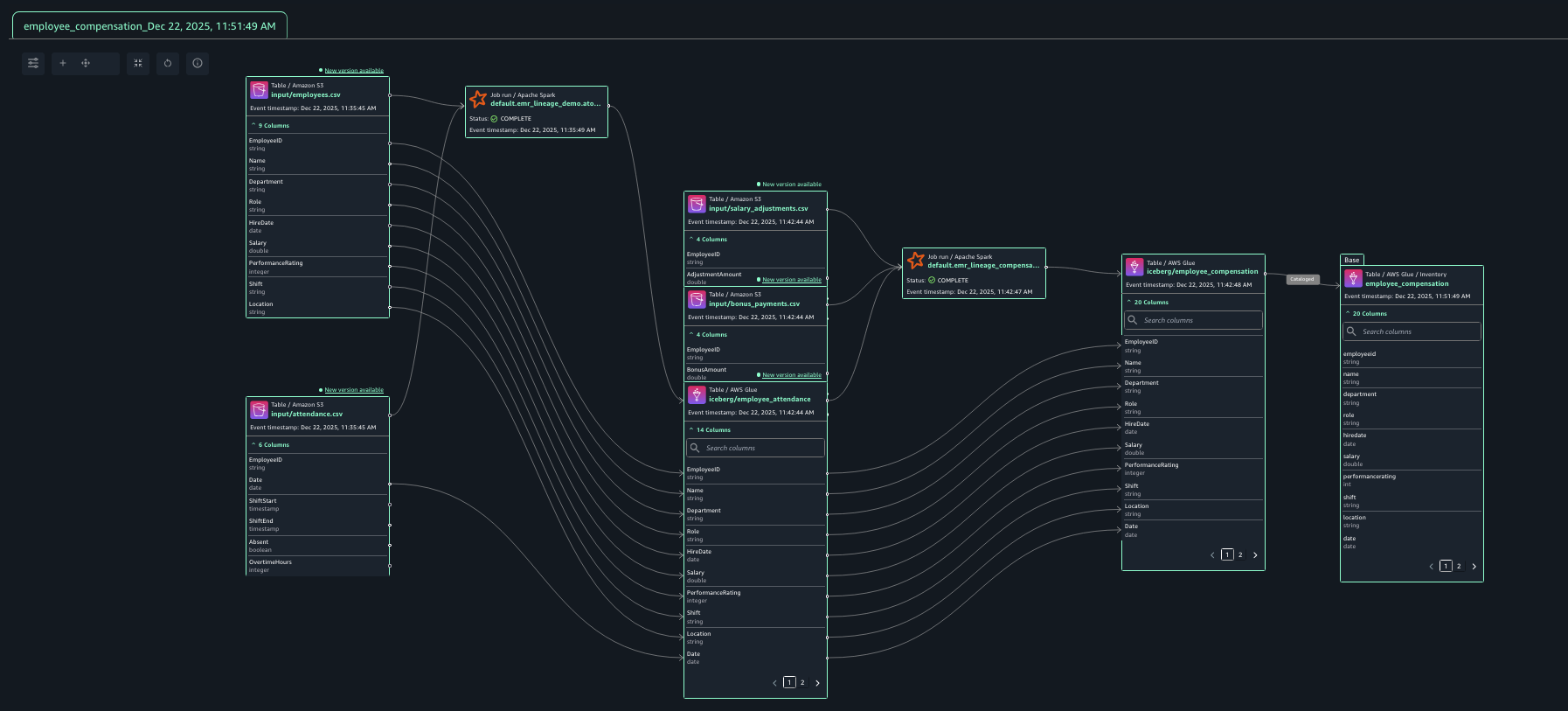This screenshot has height=711, width=1568.
Task: Click search magnifier icon in iceberg/employee_compensation
Action: [1133, 320]
